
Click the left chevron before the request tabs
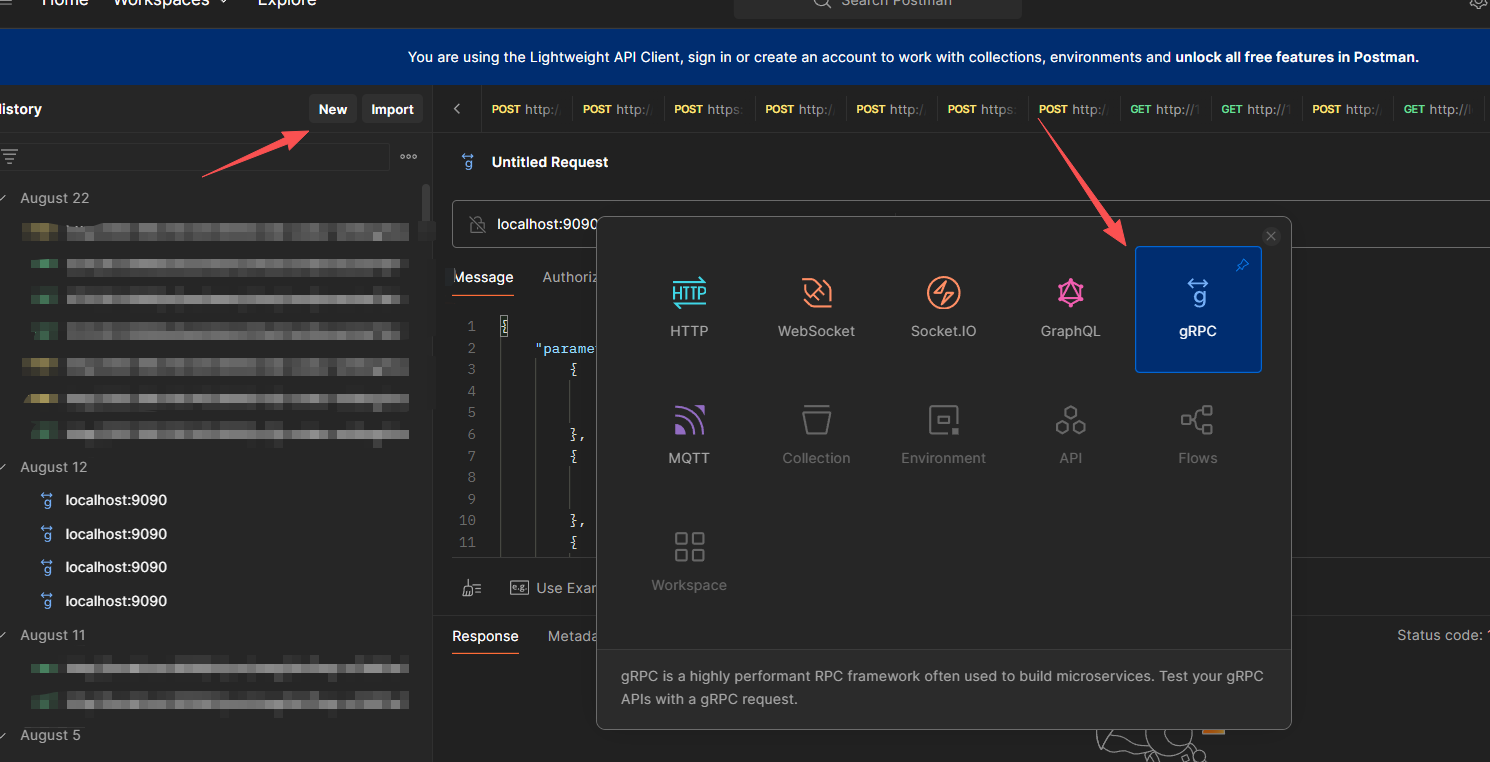457,109
